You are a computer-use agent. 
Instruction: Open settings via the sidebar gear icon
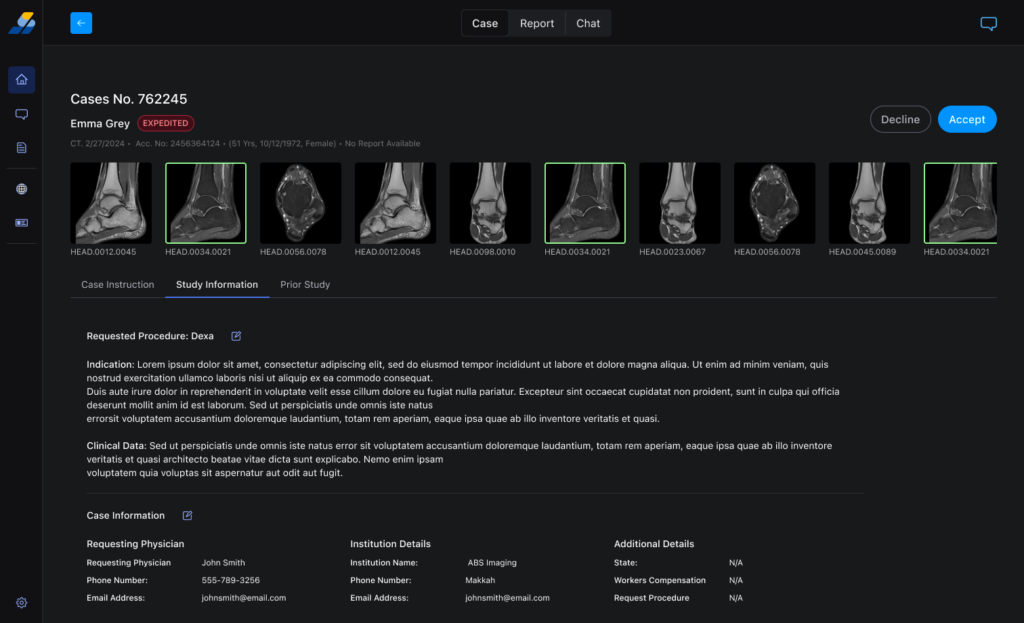(x=21, y=603)
